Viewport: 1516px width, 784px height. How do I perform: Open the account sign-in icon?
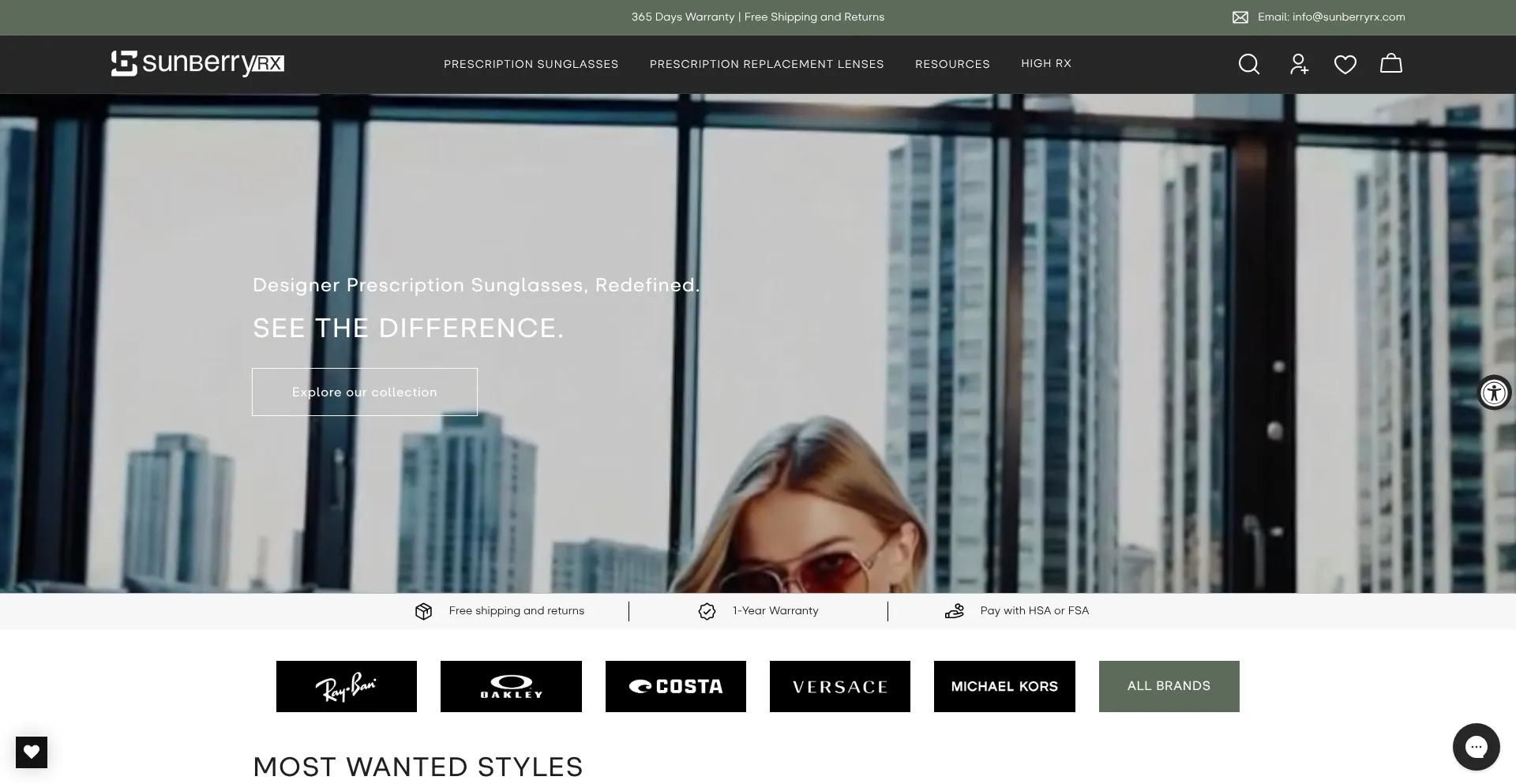point(1299,64)
